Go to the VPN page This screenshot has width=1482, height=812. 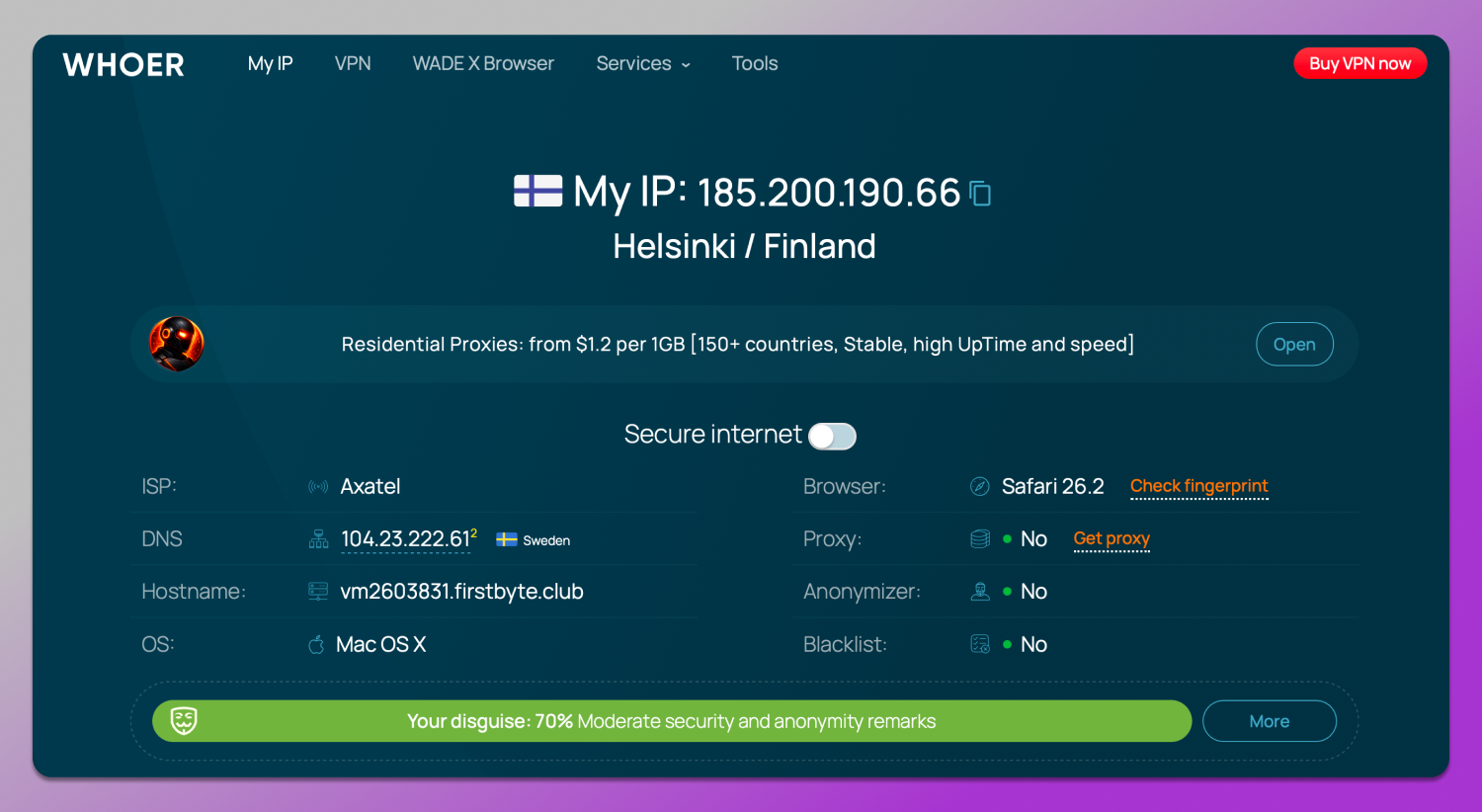(353, 64)
